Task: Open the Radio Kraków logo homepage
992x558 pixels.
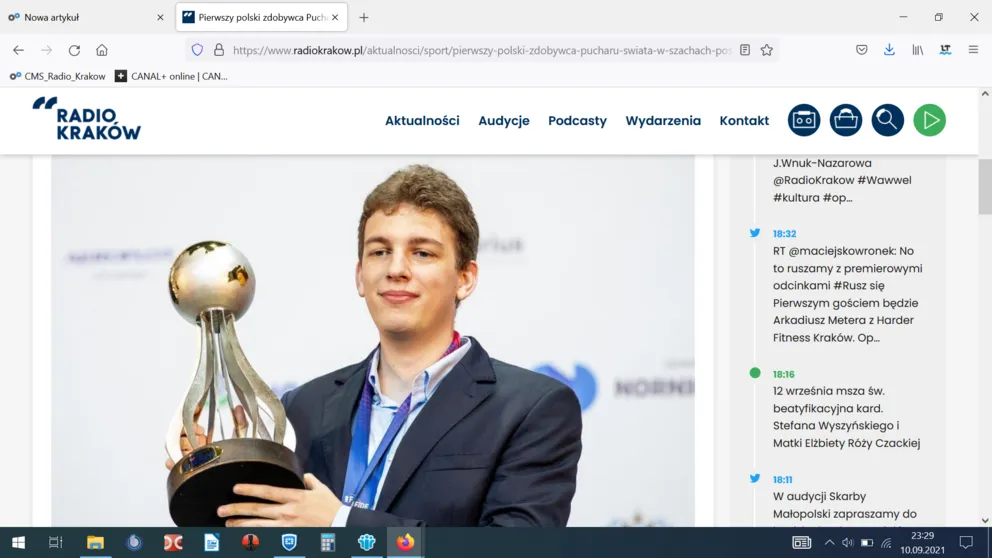Action: pos(87,118)
